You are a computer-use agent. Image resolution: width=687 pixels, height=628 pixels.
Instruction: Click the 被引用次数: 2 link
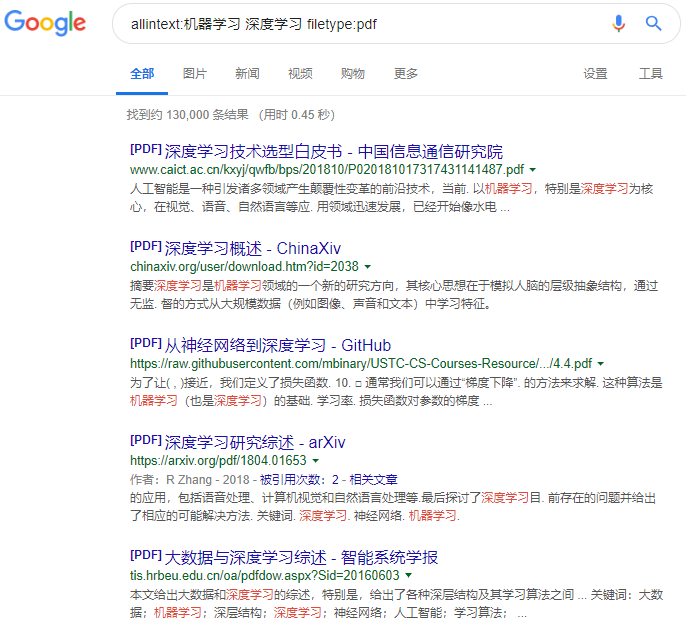click(x=299, y=480)
